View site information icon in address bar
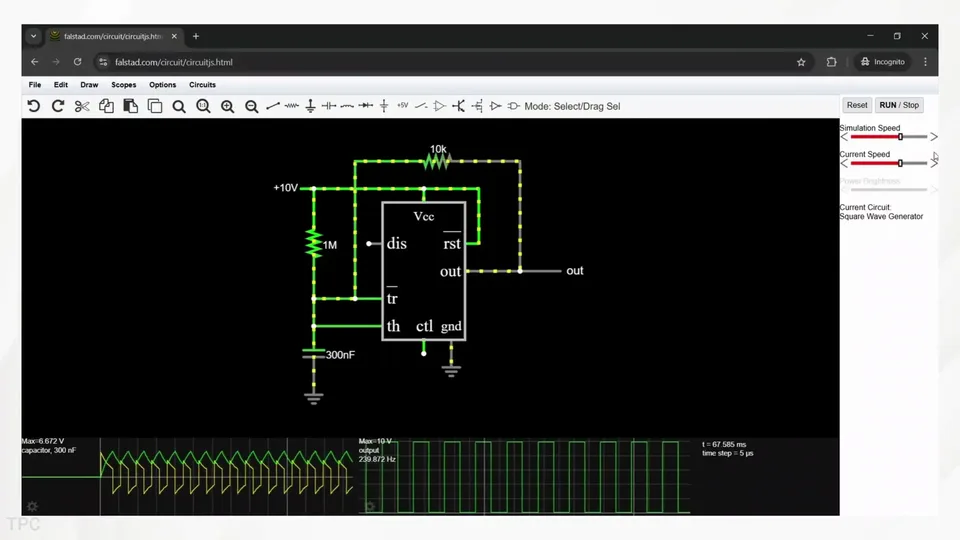 (x=103, y=62)
